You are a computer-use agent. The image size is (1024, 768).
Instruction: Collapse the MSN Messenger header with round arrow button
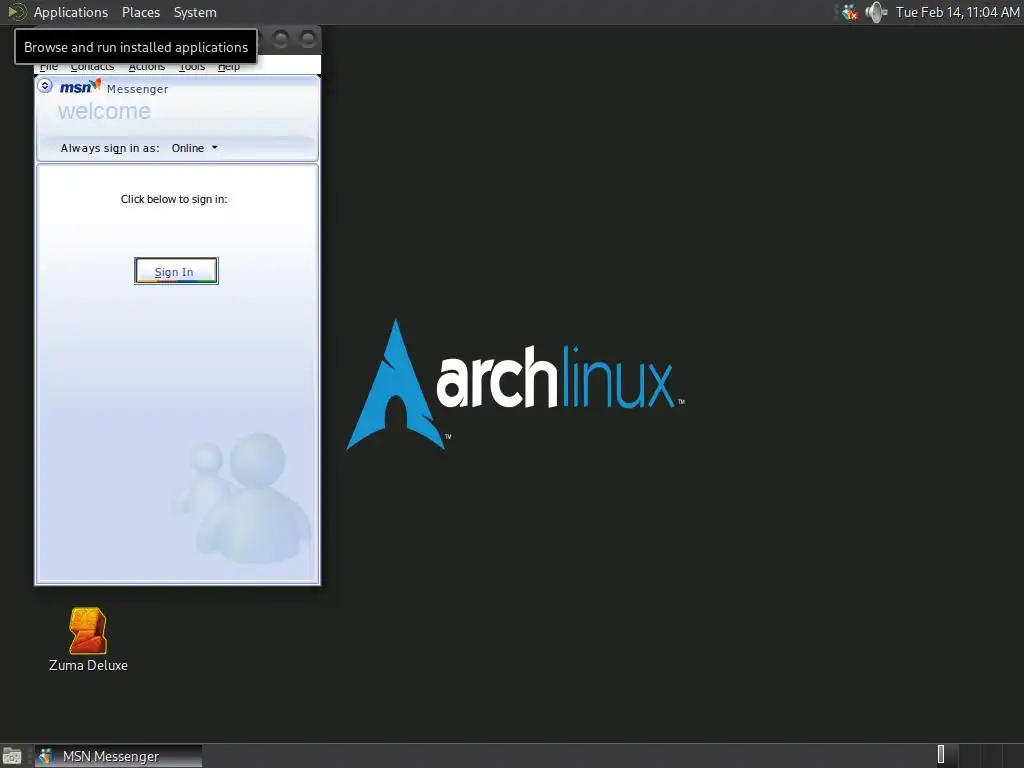click(x=44, y=86)
